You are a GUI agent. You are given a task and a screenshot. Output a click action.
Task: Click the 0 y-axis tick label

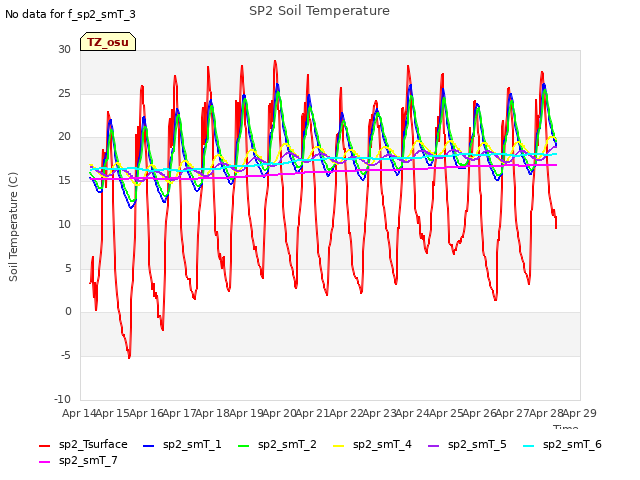click(x=68, y=311)
